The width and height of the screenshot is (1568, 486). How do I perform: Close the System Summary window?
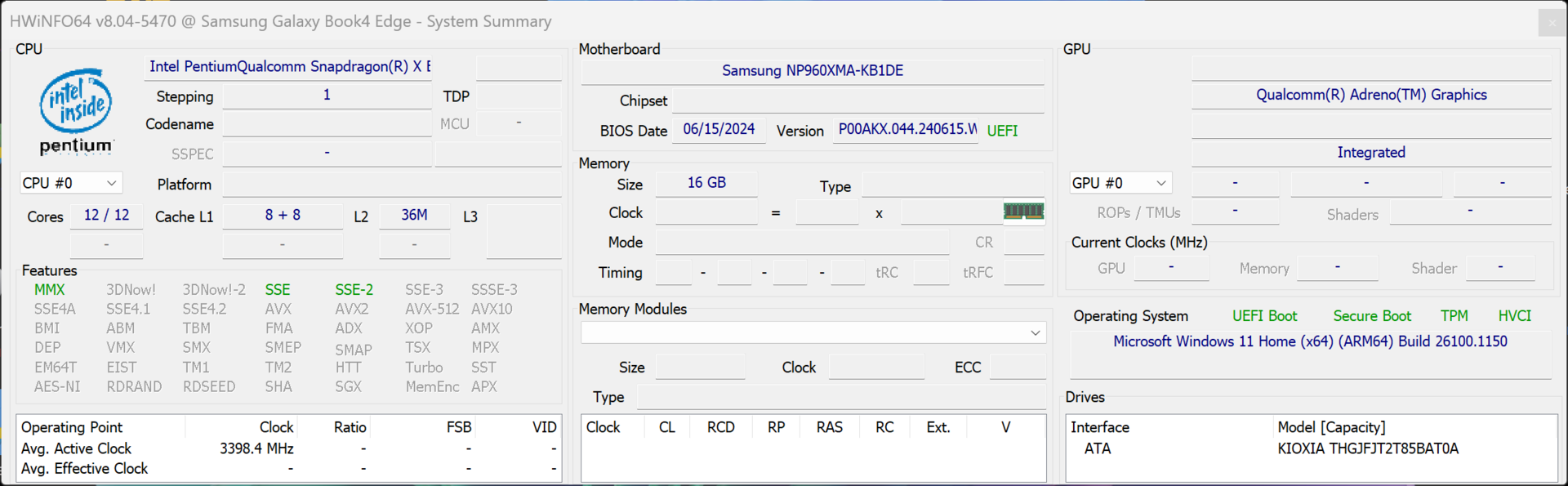click(1552, 22)
